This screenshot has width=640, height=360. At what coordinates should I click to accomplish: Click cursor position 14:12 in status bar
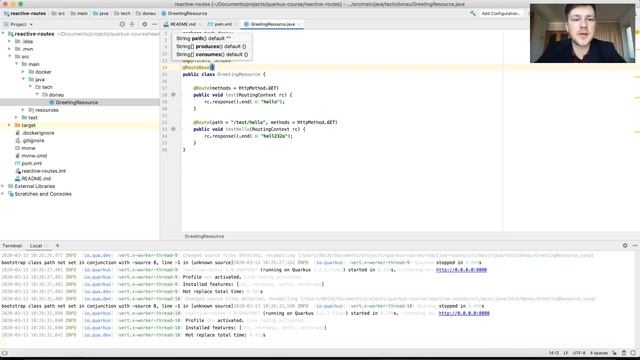pyautogui.click(x=554, y=353)
